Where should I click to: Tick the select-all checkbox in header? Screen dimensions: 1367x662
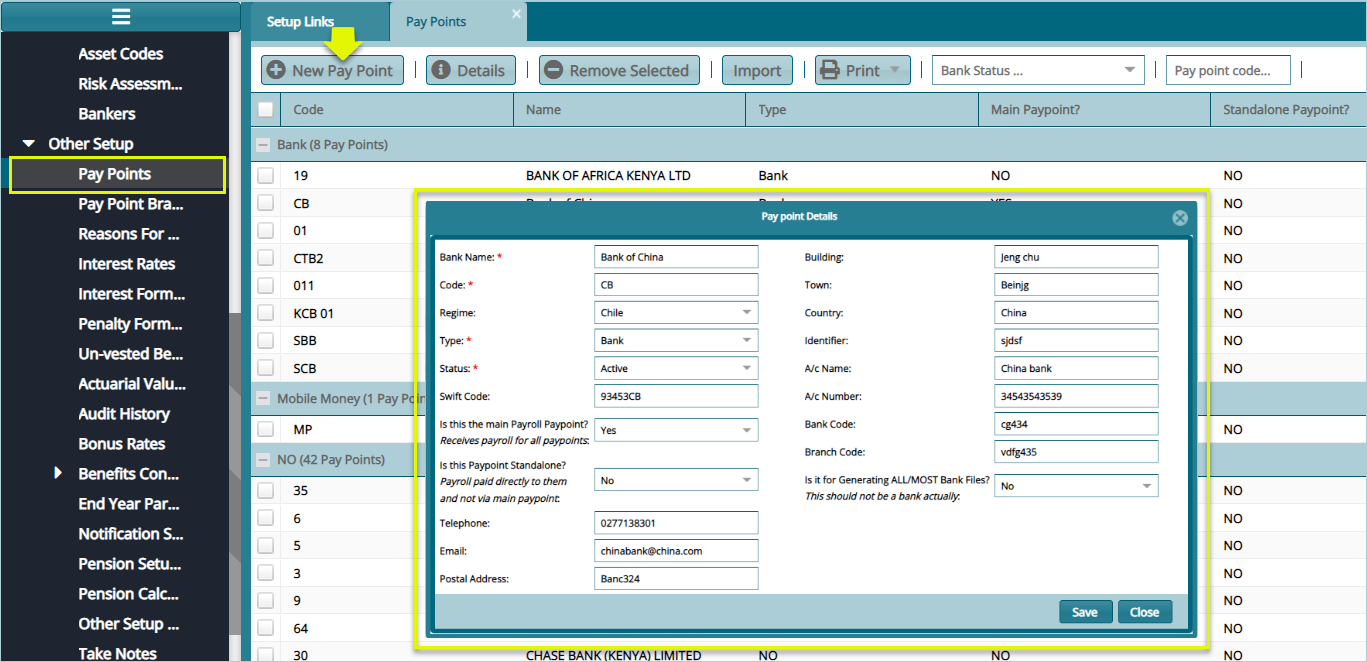click(x=265, y=109)
